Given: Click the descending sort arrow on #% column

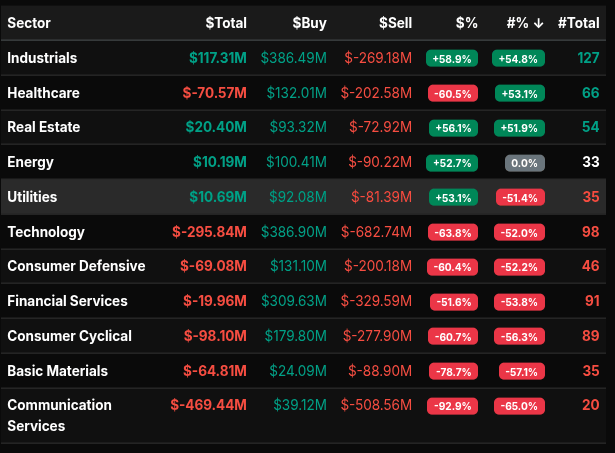Looking at the screenshot, I should tap(536, 23).
